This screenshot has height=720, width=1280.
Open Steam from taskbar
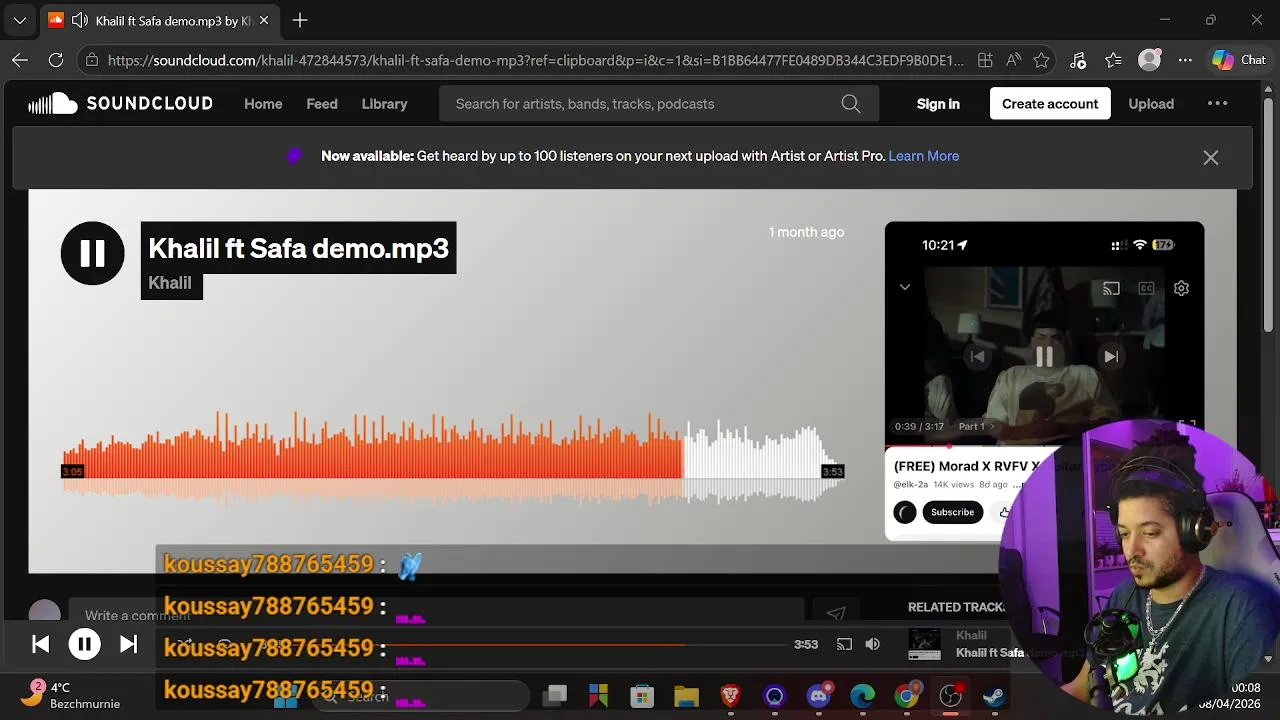[x=994, y=696]
